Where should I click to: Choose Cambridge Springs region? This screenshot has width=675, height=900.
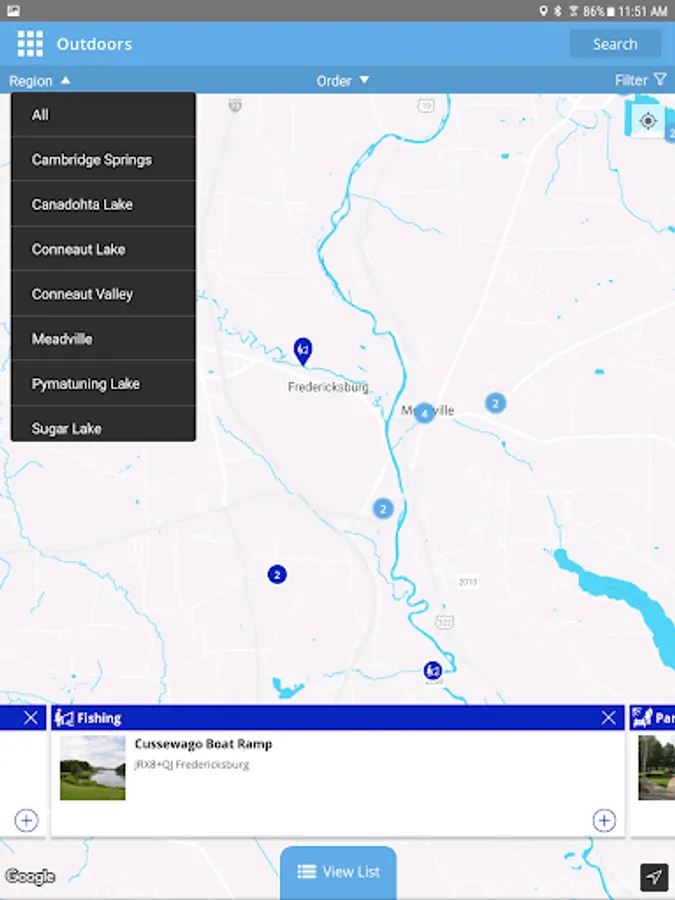[x=103, y=160]
